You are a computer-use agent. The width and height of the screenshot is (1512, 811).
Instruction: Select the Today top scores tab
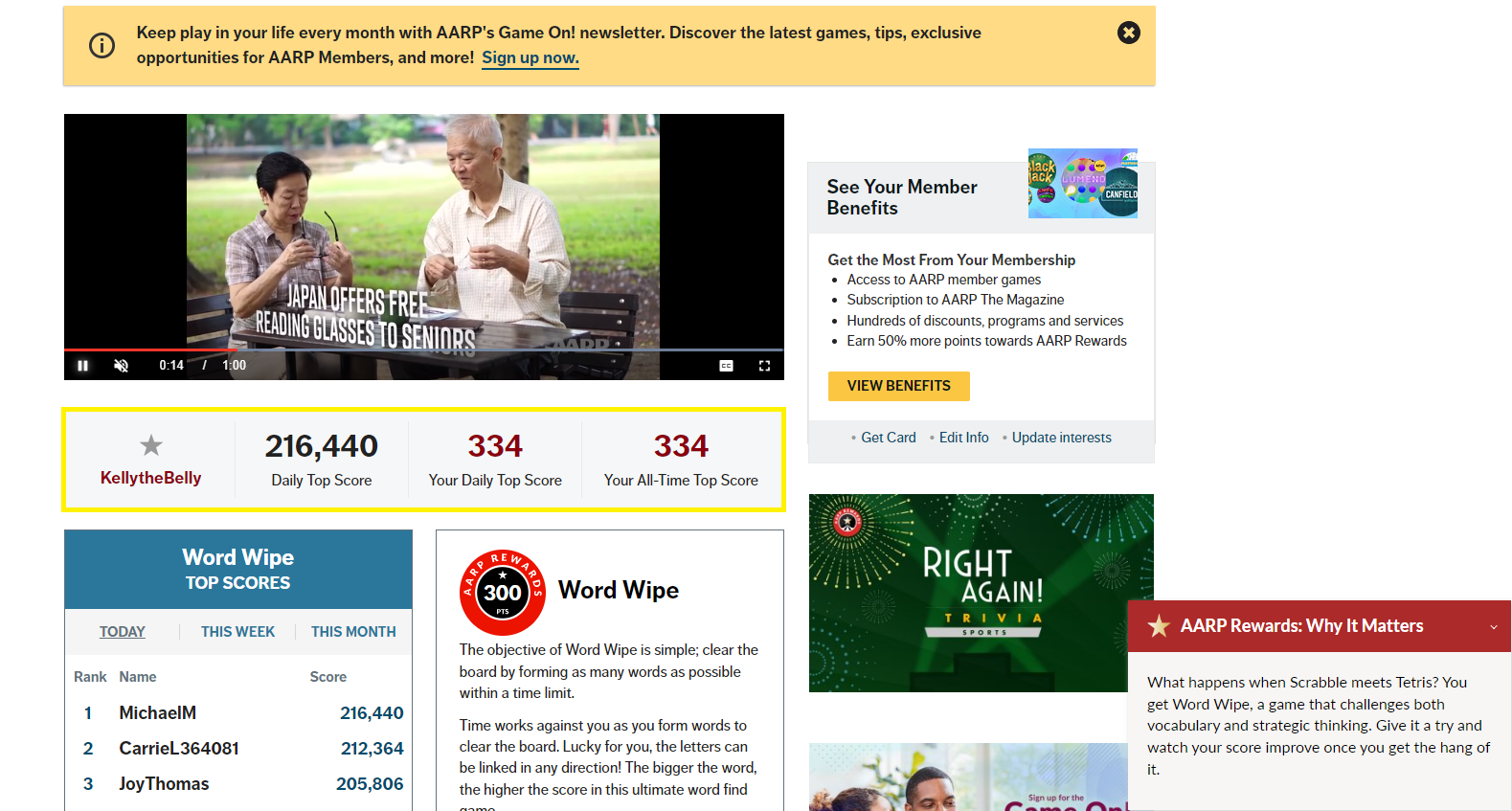pyautogui.click(x=123, y=632)
